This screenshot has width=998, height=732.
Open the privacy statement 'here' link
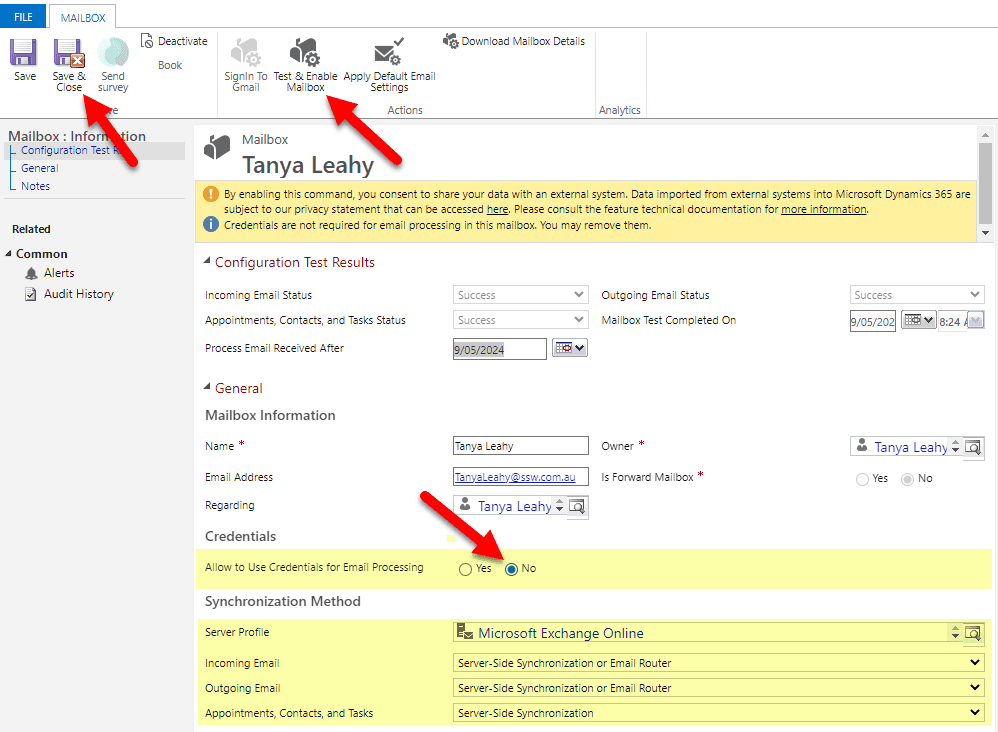click(497, 210)
